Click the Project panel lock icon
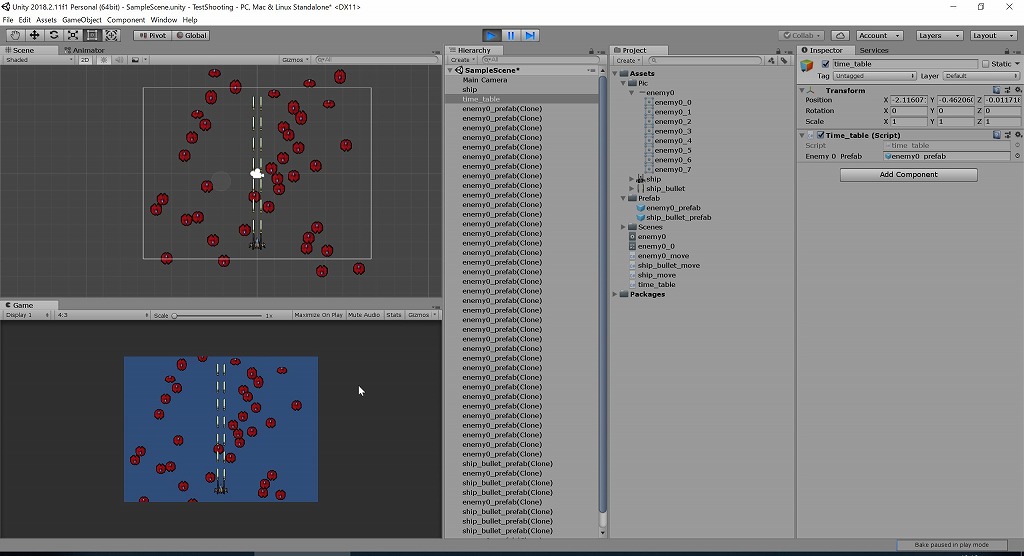 pyautogui.click(x=778, y=51)
